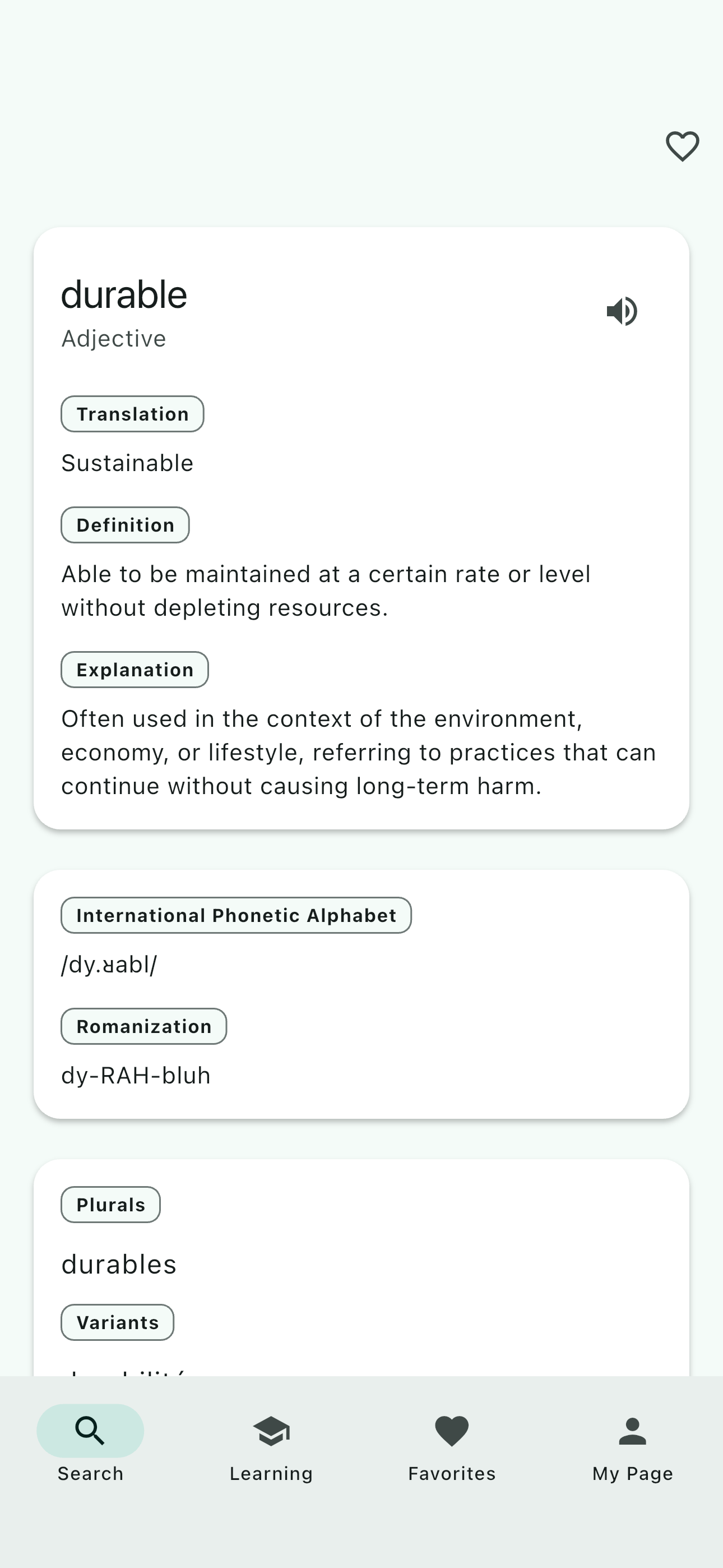This screenshot has height=1568, width=723.
Task: Click the translation text "Sustainable"
Action: [x=127, y=463]
